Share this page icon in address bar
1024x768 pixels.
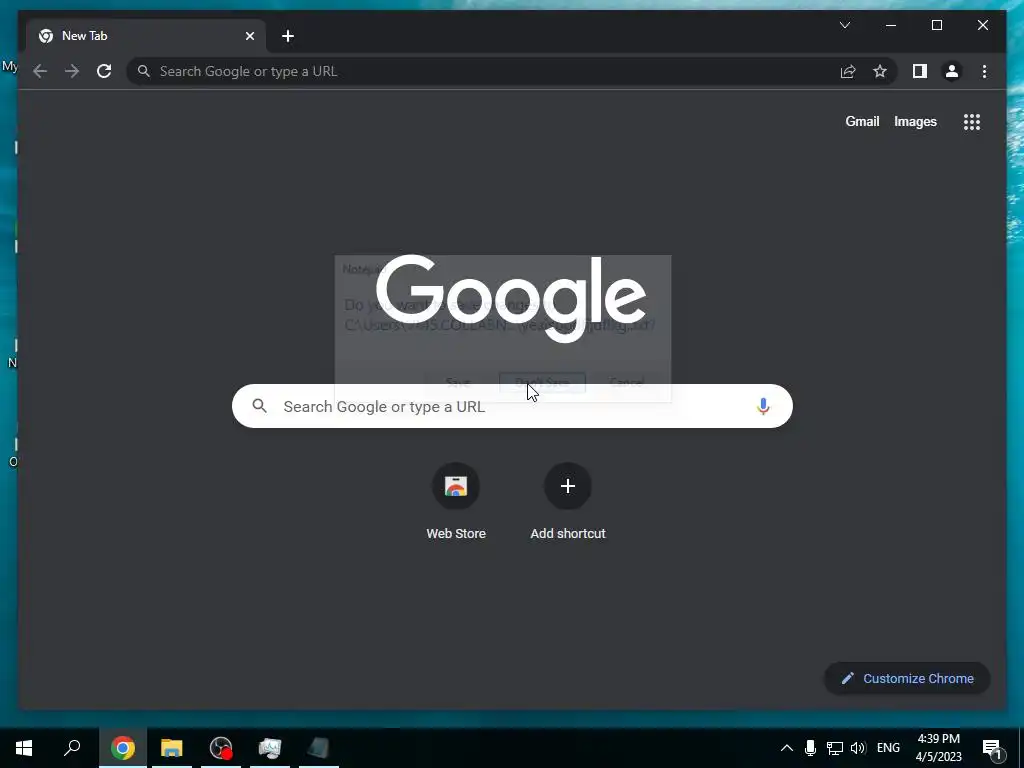click(x=848, y=71)
